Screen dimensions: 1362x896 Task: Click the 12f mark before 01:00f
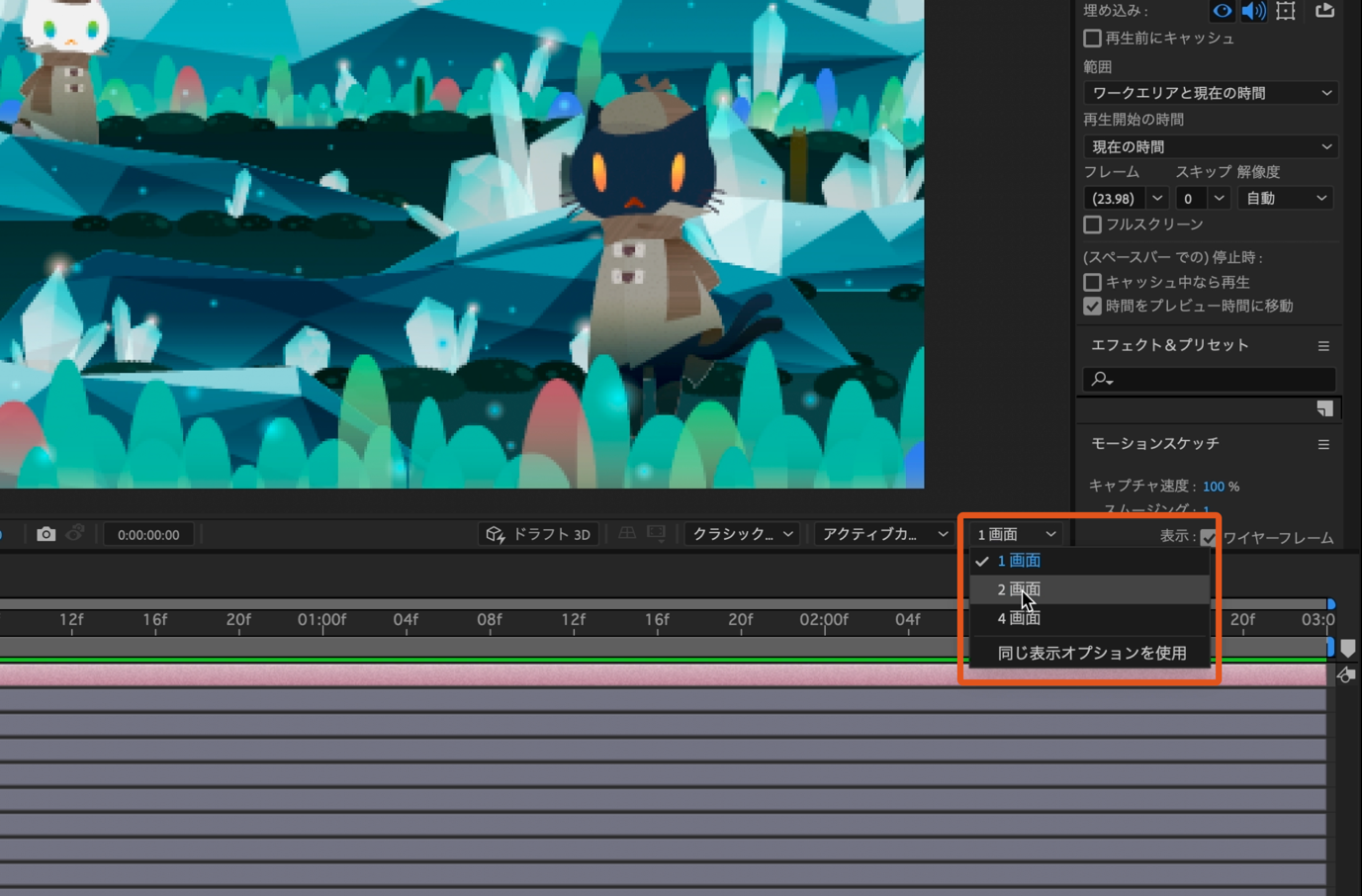pos(70,620)
